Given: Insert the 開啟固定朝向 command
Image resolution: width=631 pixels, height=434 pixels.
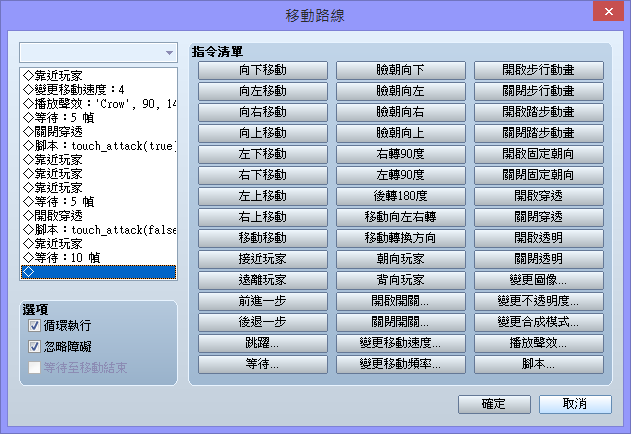Looking at the screenshot, I should click(x=538, y=154).
